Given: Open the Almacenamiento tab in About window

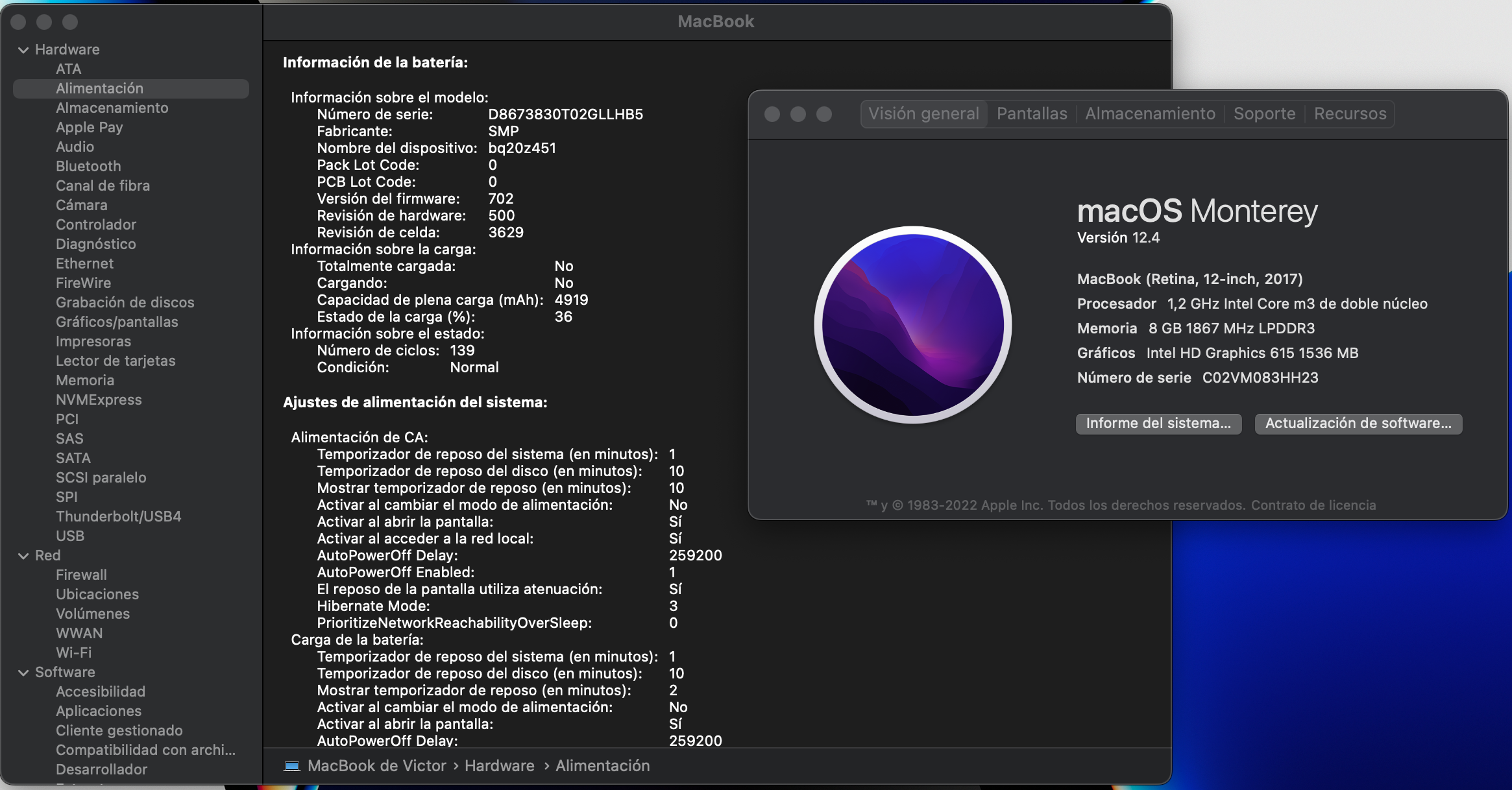Looking at the screenshot, I should click(1150, 114).
